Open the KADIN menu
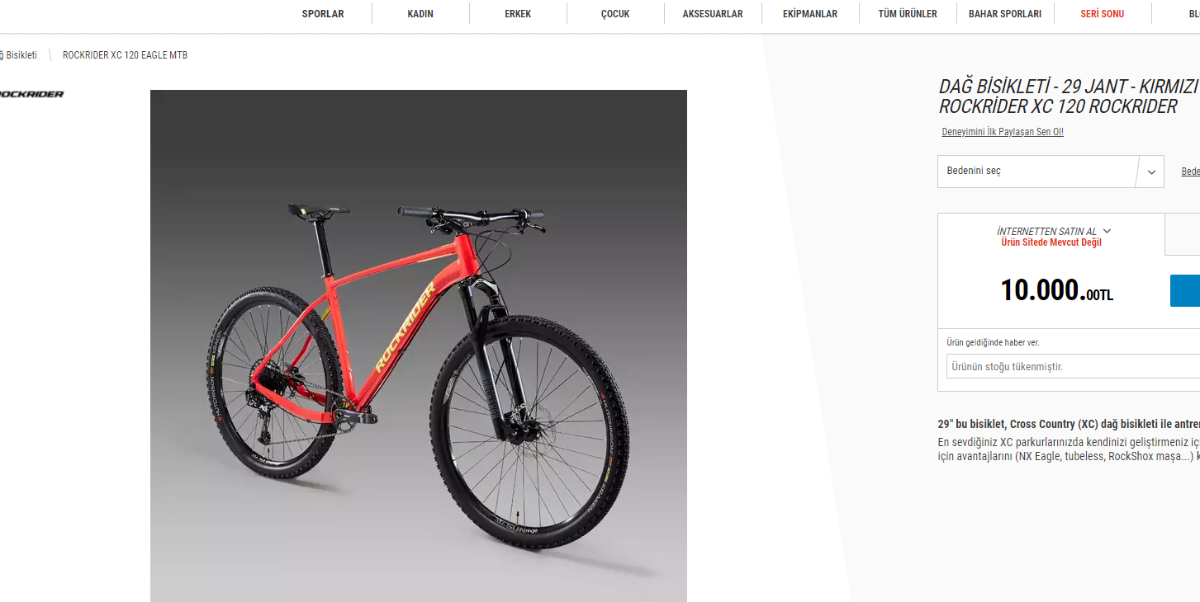Viewport: 1200px width, 602px height. pyautogui.click(x=420, y=14)
